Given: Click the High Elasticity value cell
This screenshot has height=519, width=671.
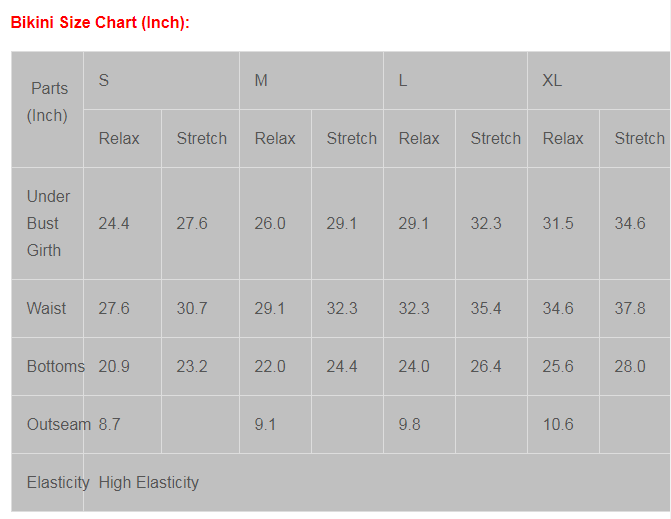Looking at the screenshot, I should (x=149, y=482).
